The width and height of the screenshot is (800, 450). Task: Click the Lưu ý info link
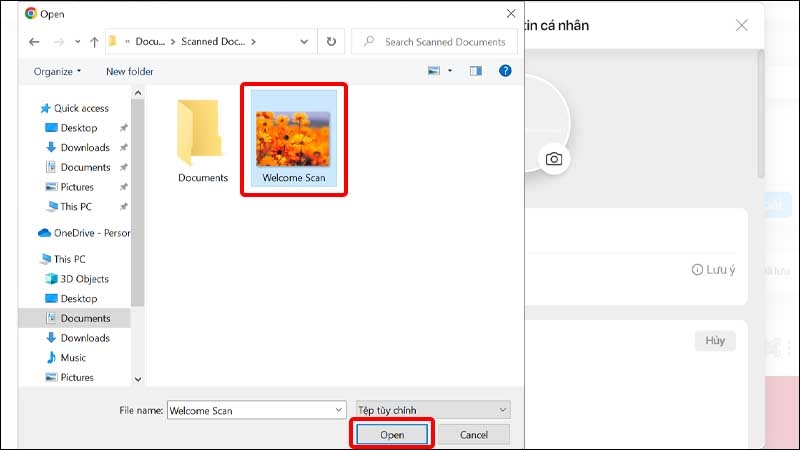tap(713, 269)
